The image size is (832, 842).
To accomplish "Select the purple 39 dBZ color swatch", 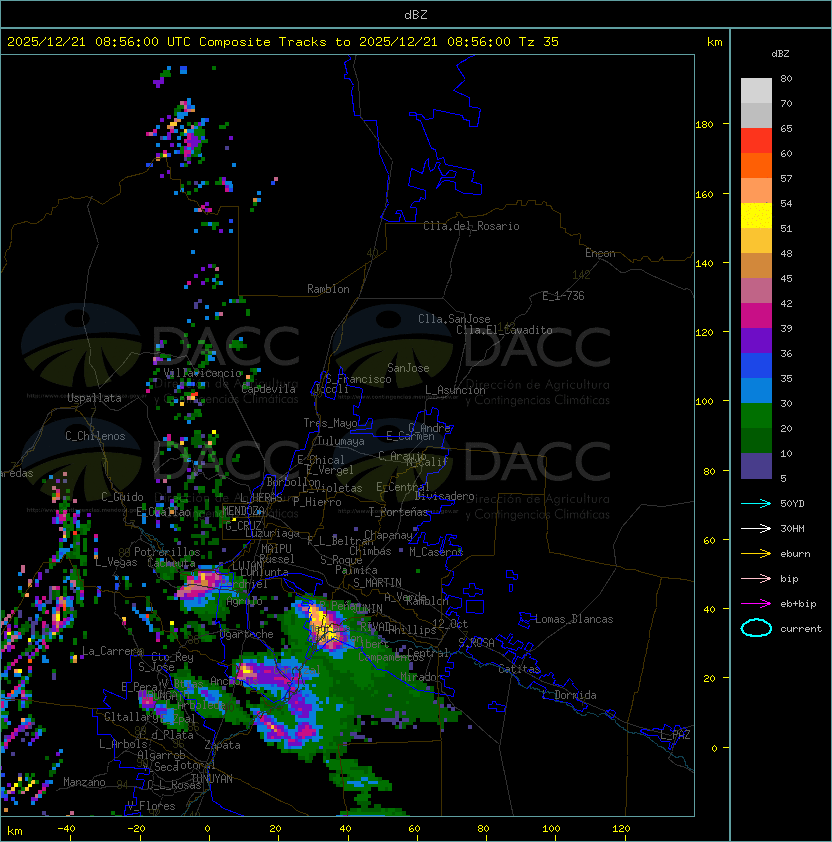I will [756, 341].
